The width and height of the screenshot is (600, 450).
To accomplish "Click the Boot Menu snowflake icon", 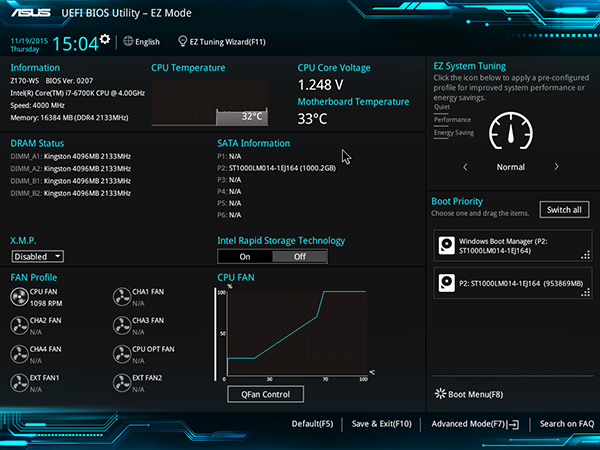I will click(x=440, y=394).
